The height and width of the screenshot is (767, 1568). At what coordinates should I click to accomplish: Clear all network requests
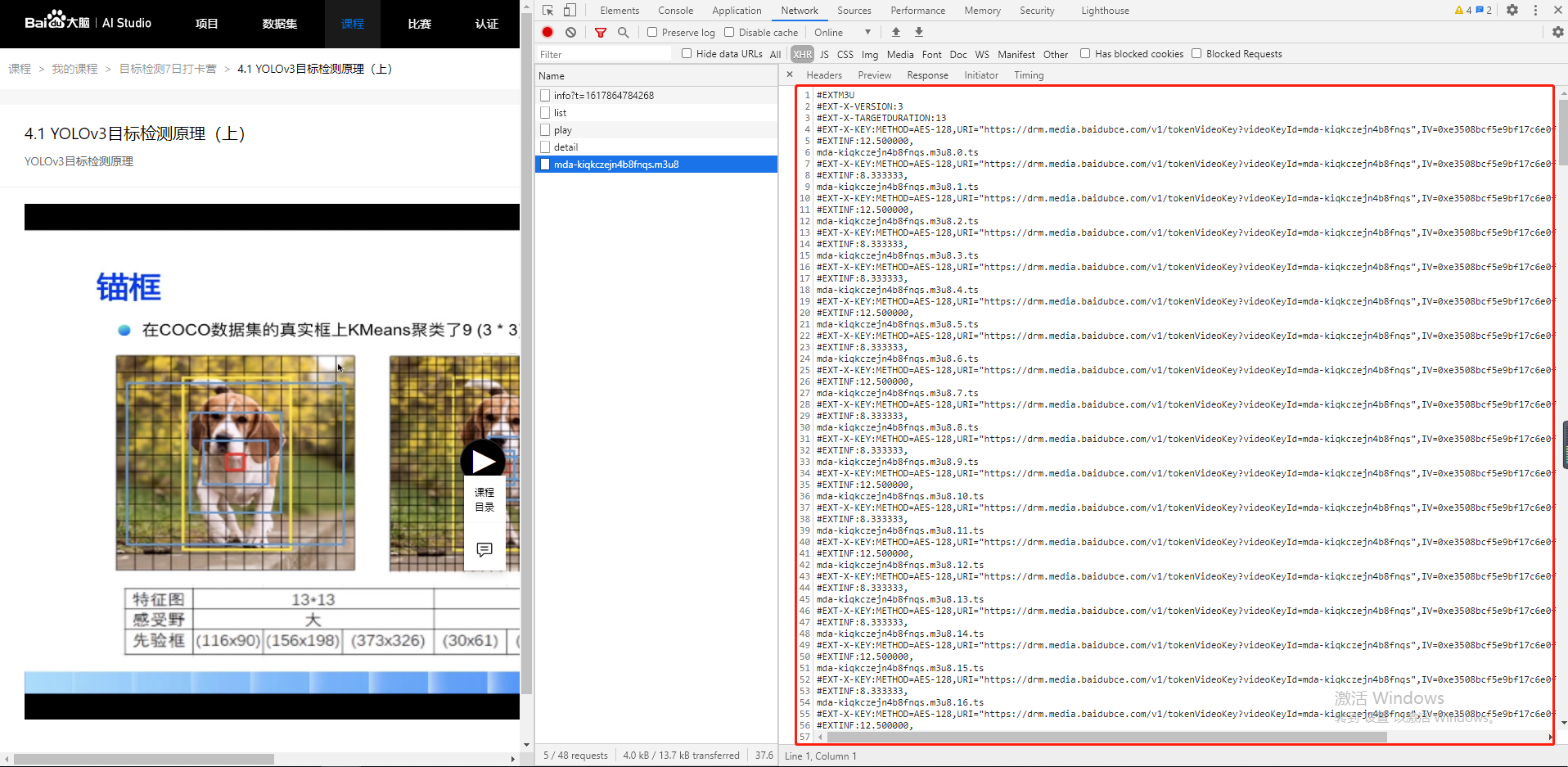570,32
